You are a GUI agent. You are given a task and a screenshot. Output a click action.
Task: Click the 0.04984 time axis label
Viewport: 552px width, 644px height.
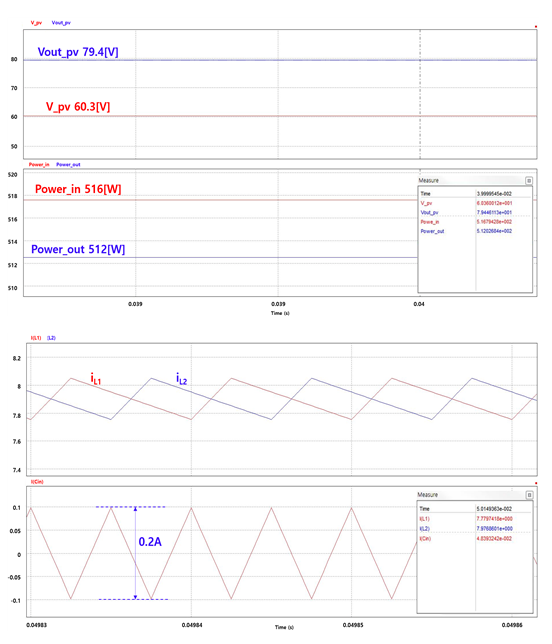[x=192, y=625]
